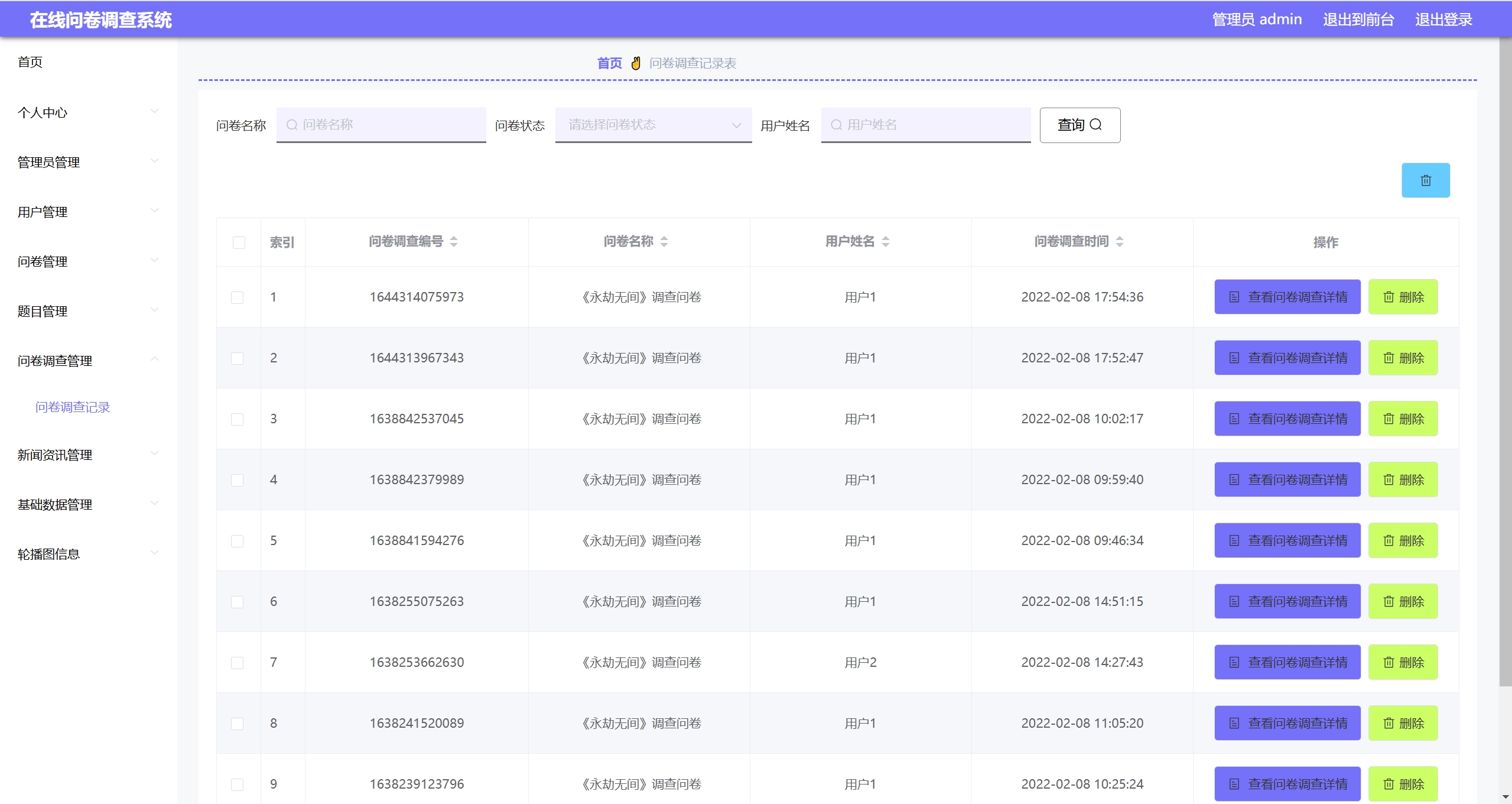Check the checkbox for row 6
This screenshot has width=1512, height=804.
[237, 602]
